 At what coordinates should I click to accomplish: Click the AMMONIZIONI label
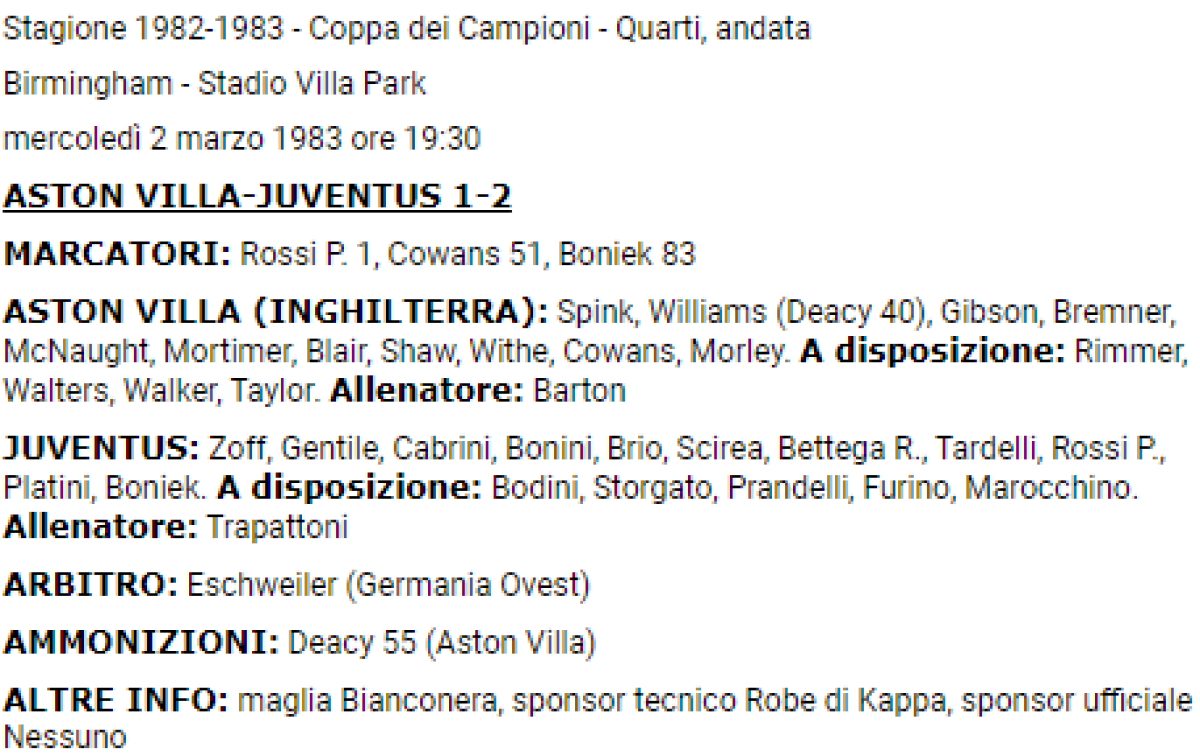141,643
